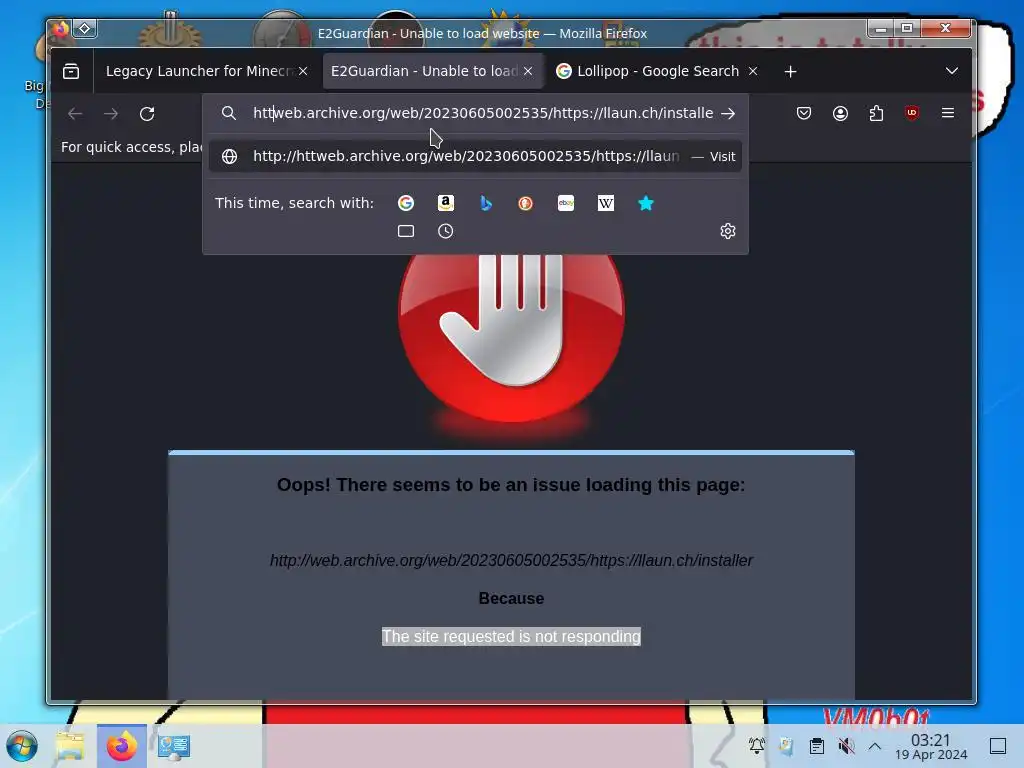Image resolution: width=1024 pixels, height=768 pixels.
Task: Reload the current page
Action: click(x=147, y=114)
